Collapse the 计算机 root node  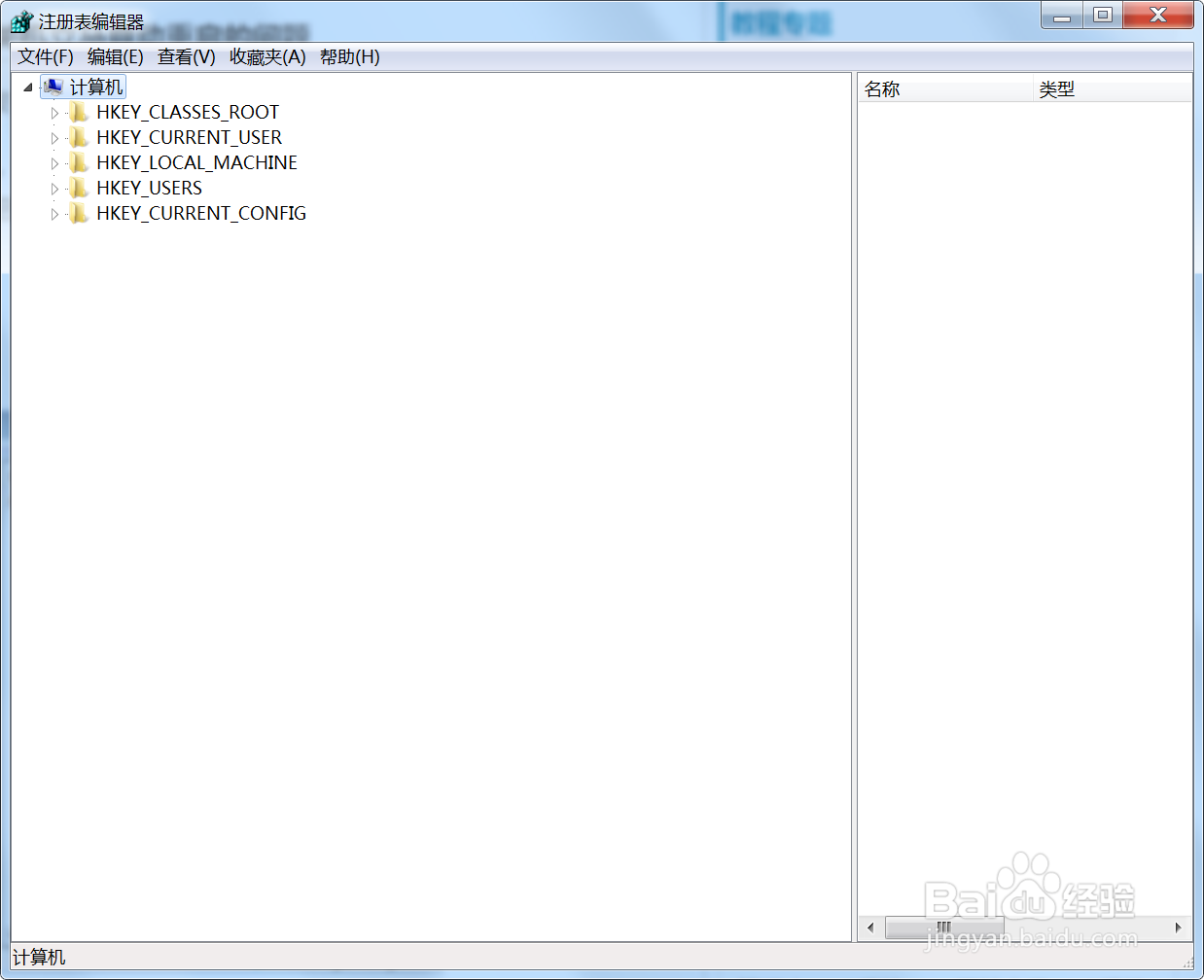[x=27, y=87]
